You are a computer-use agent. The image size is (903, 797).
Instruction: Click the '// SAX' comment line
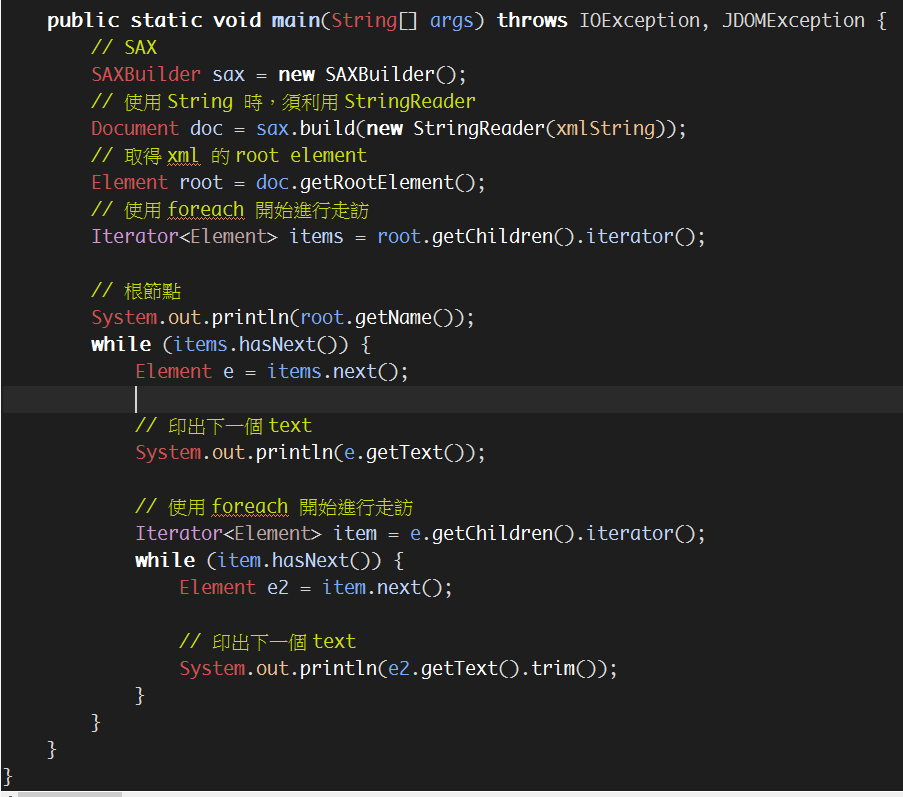pyautogui.click(x=124, y=48)
